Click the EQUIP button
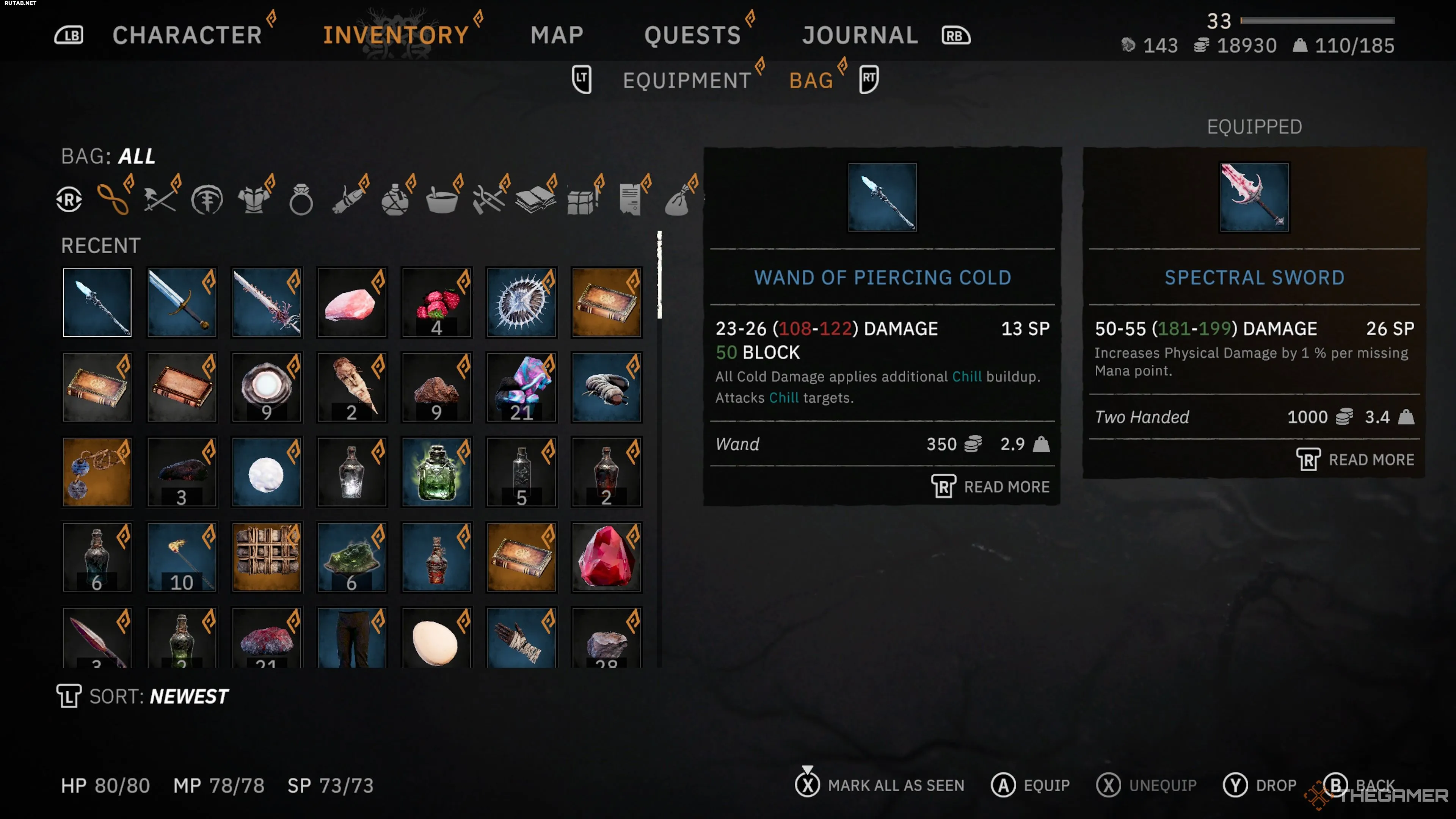Screen dimensions: 1456x819 pos(1031,785)
